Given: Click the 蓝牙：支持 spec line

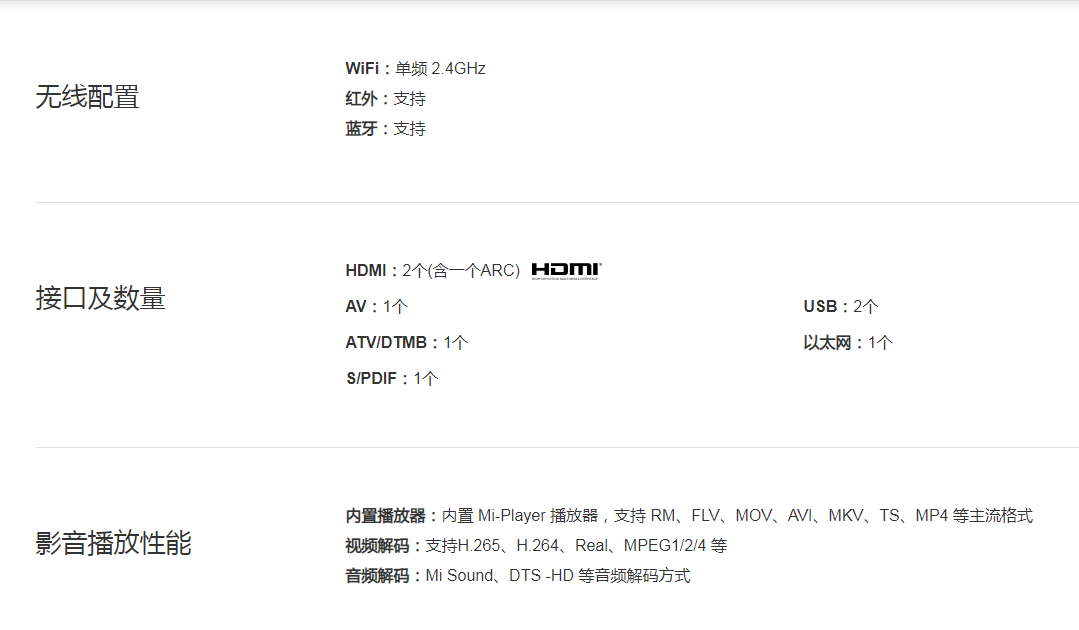Looking at the screenshot, I should [x=385, y=129].
